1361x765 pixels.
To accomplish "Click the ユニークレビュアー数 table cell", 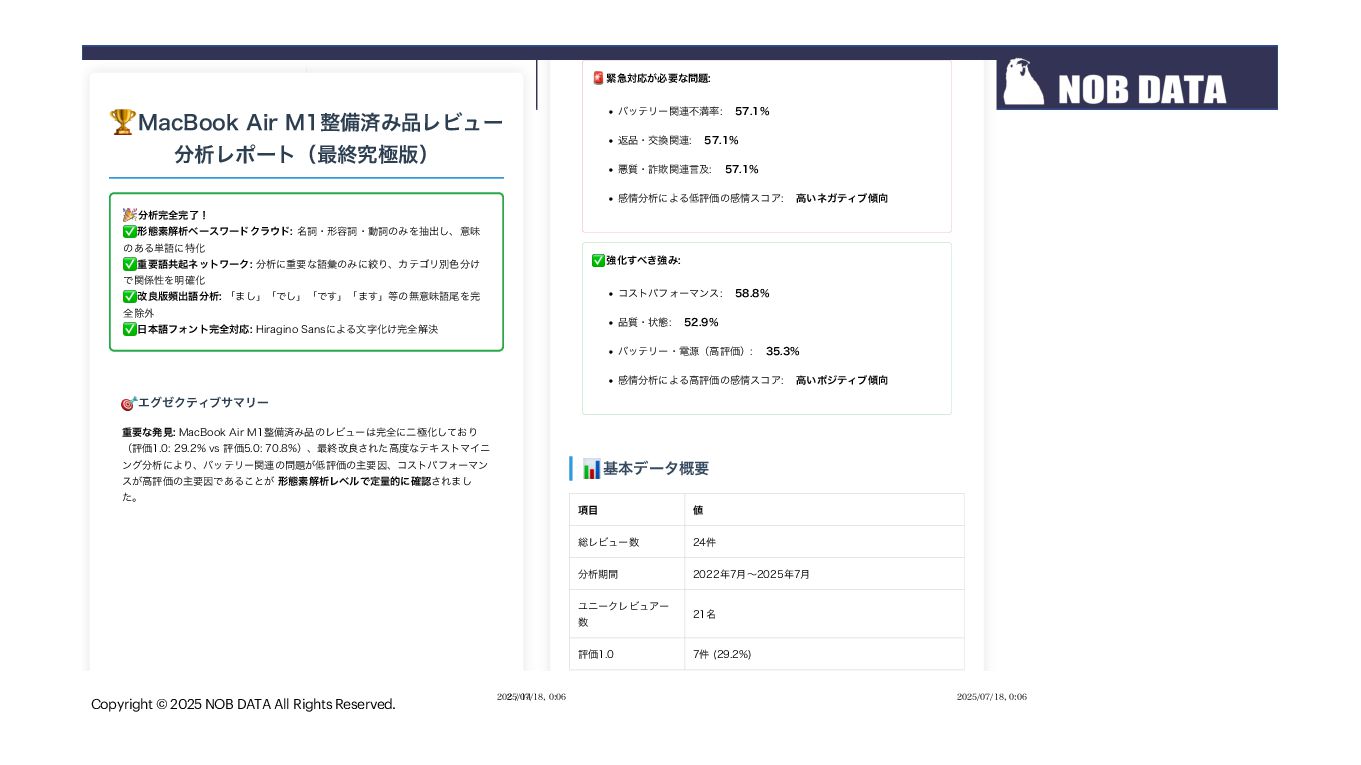I will [627, 614].
